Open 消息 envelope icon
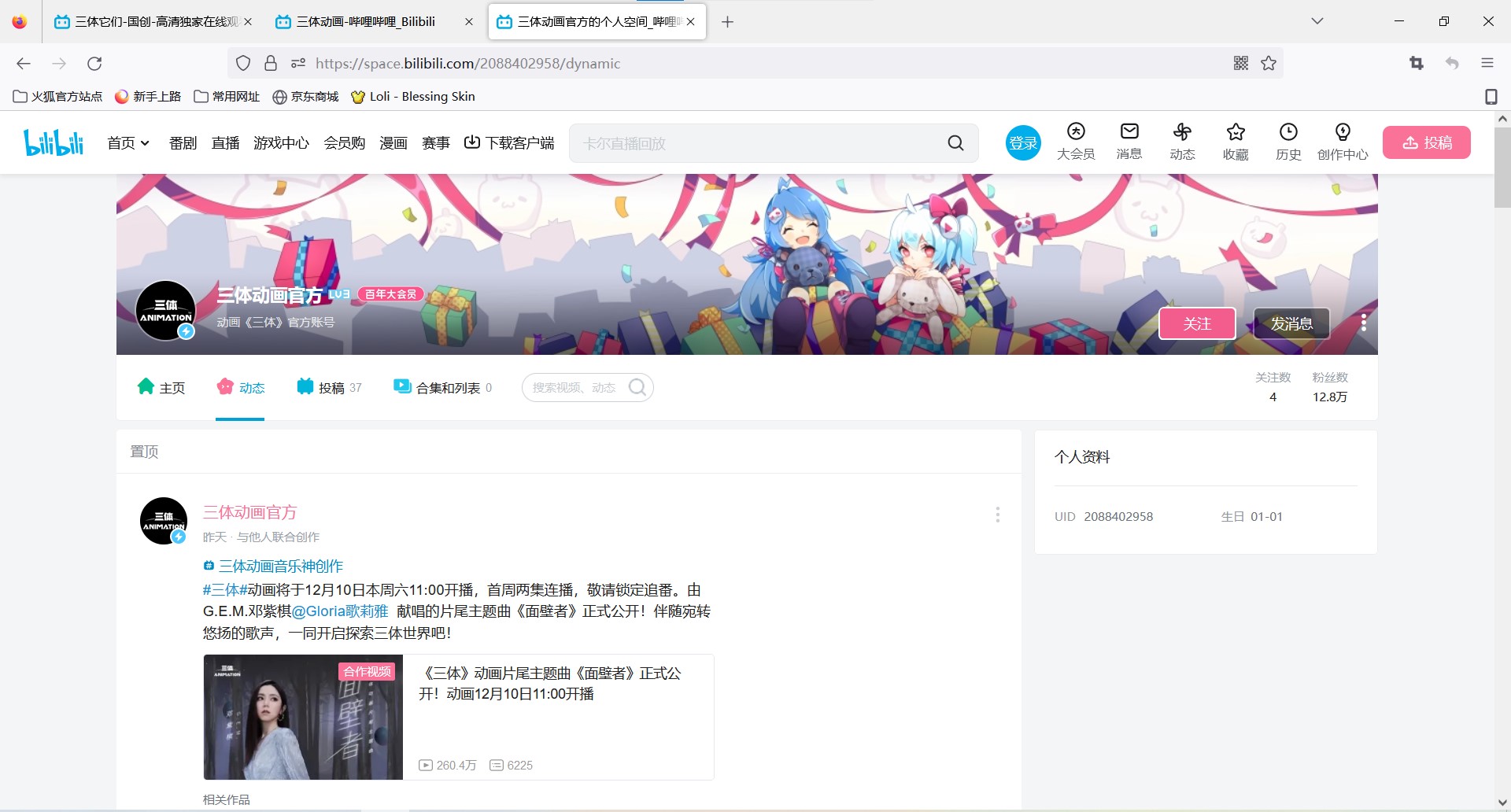The image size is (1511, 812). pos(1129,142)
